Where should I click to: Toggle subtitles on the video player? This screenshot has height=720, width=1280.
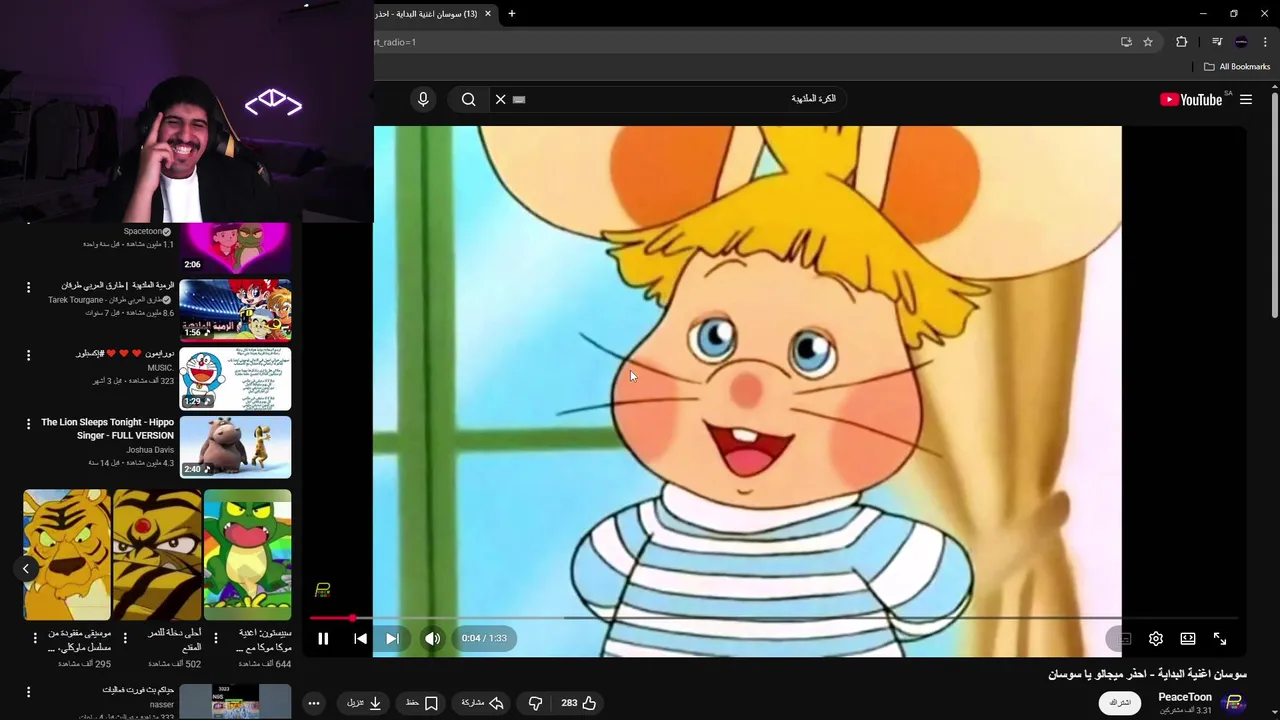point(1123,638)
